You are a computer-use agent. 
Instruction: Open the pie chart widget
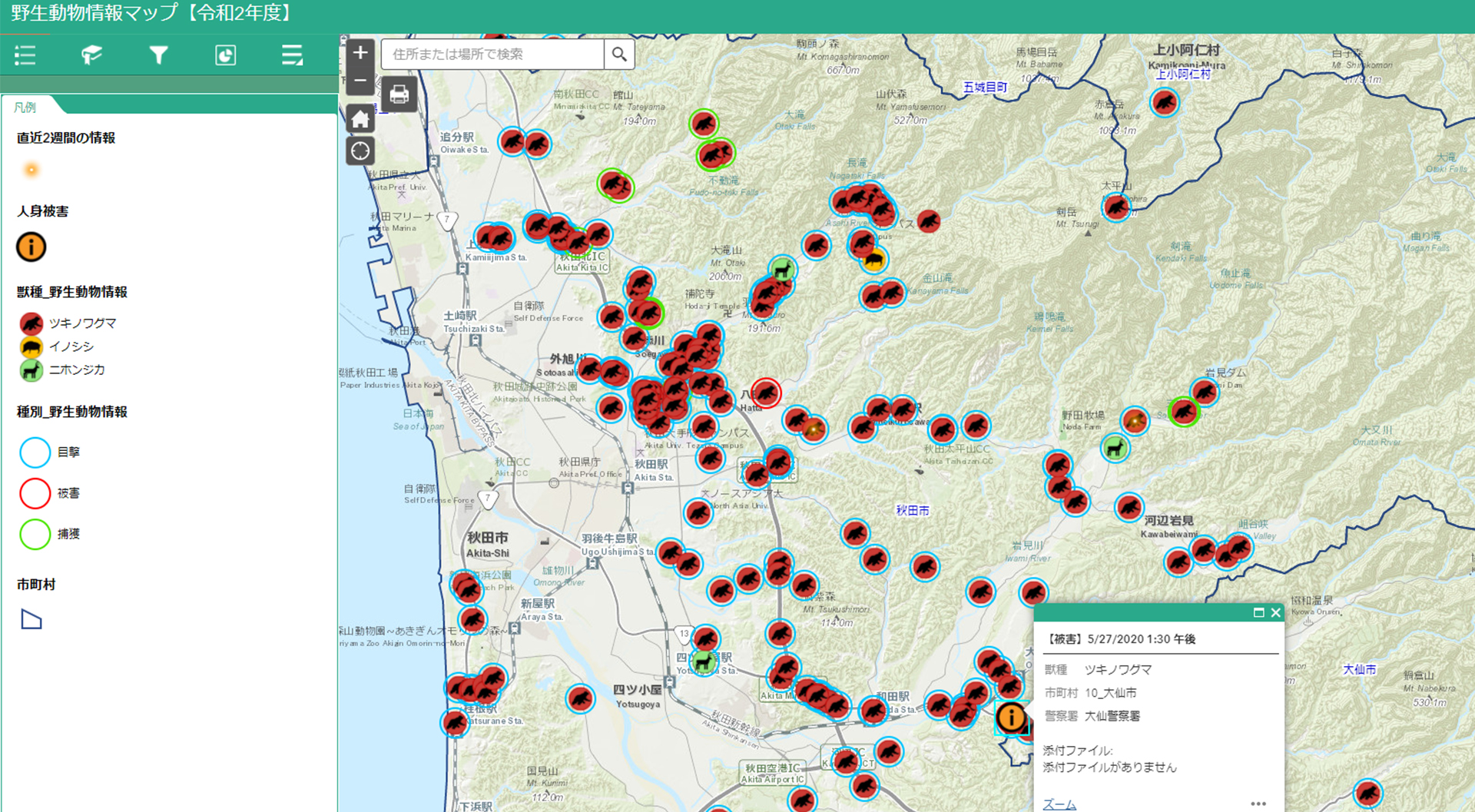pyautogui.click(x=225, y=55)
